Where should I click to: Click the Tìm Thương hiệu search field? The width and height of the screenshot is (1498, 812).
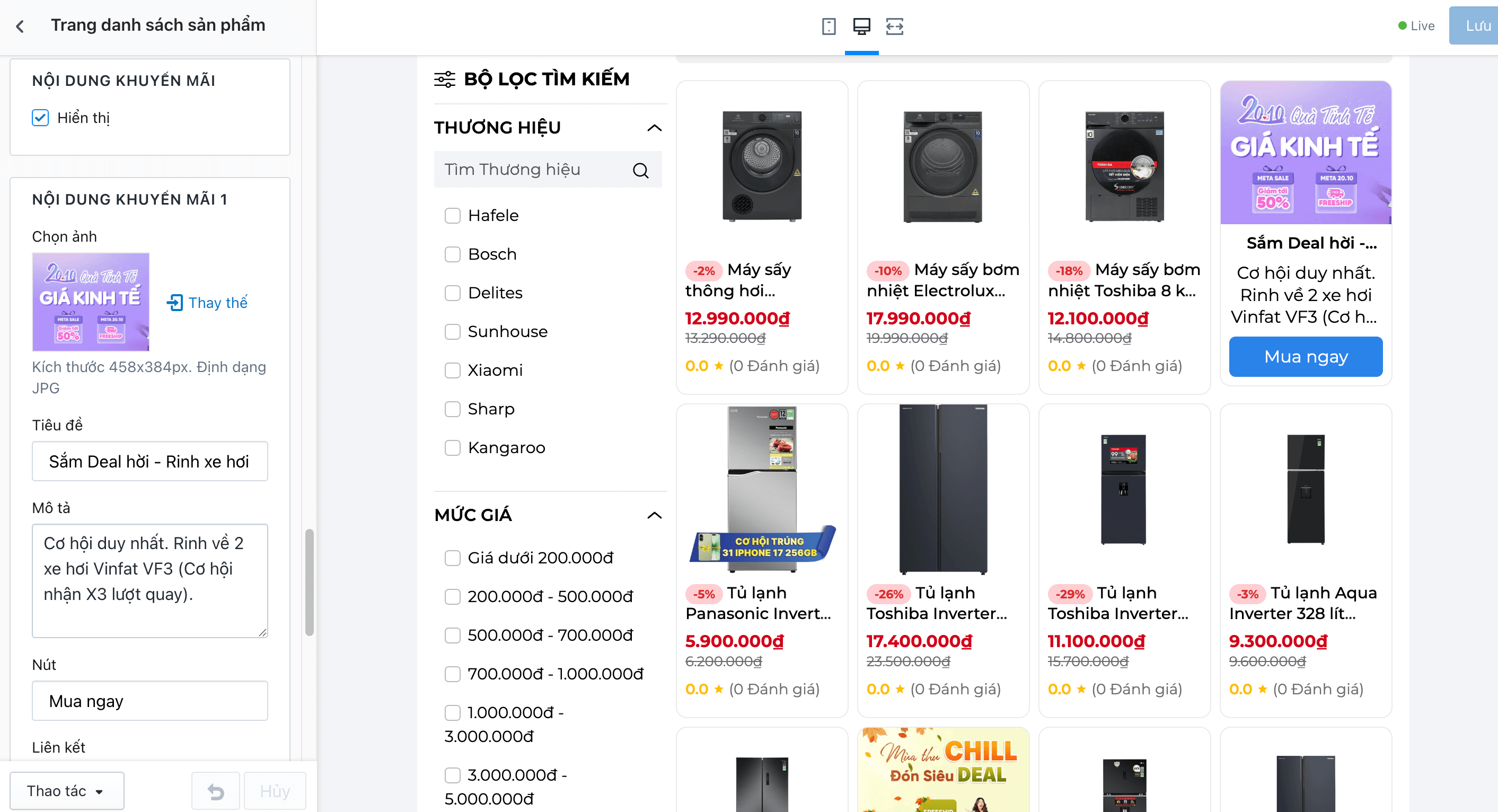[x=548, y=170]
